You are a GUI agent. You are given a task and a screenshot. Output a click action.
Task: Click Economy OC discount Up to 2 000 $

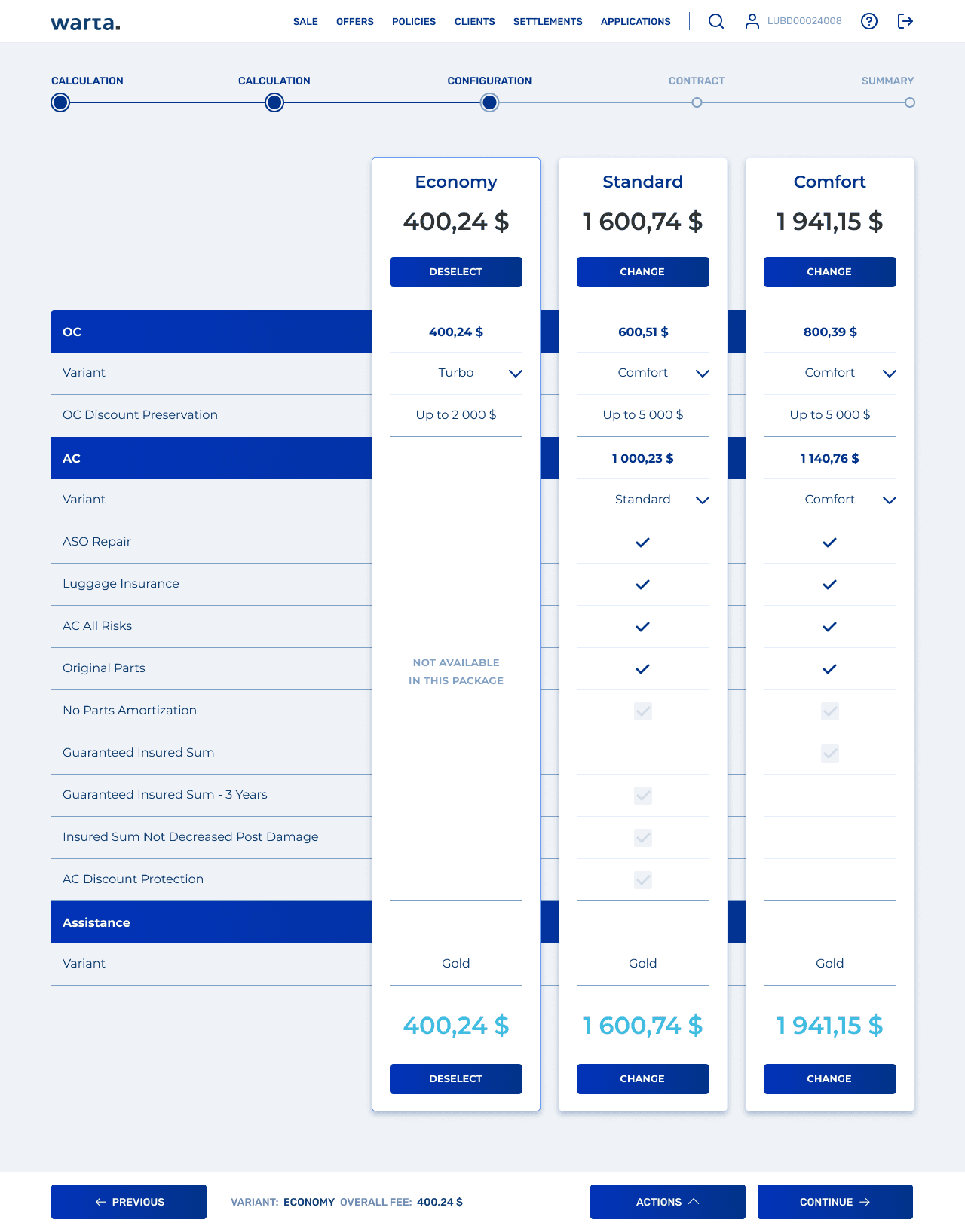click(x=456, y=414)
